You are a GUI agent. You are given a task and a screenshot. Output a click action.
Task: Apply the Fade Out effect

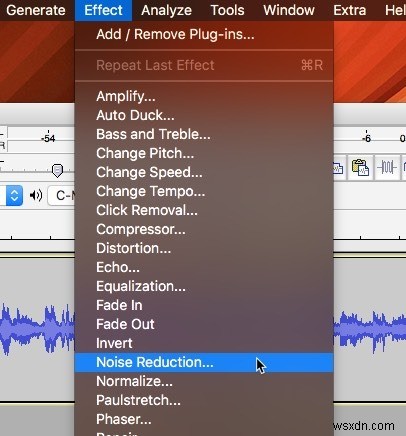(204, 324)
